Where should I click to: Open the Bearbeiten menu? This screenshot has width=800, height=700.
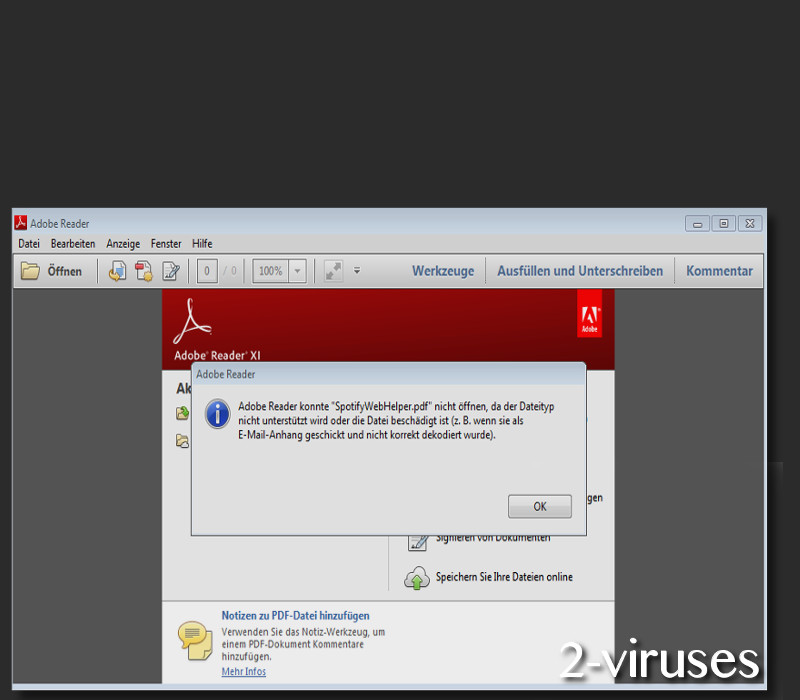73,244
